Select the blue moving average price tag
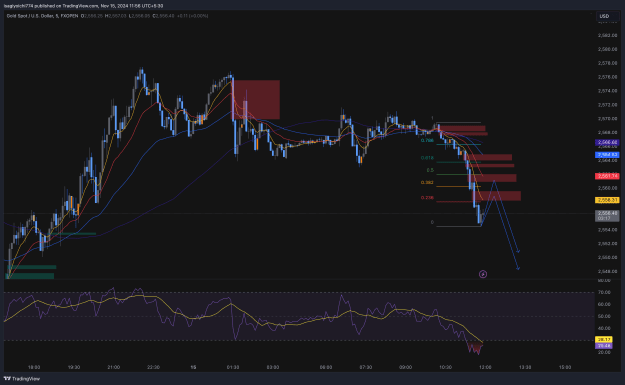 607,155
